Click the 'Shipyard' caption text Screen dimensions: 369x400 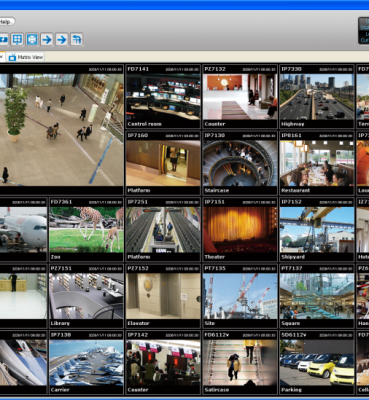click(293, 257)
